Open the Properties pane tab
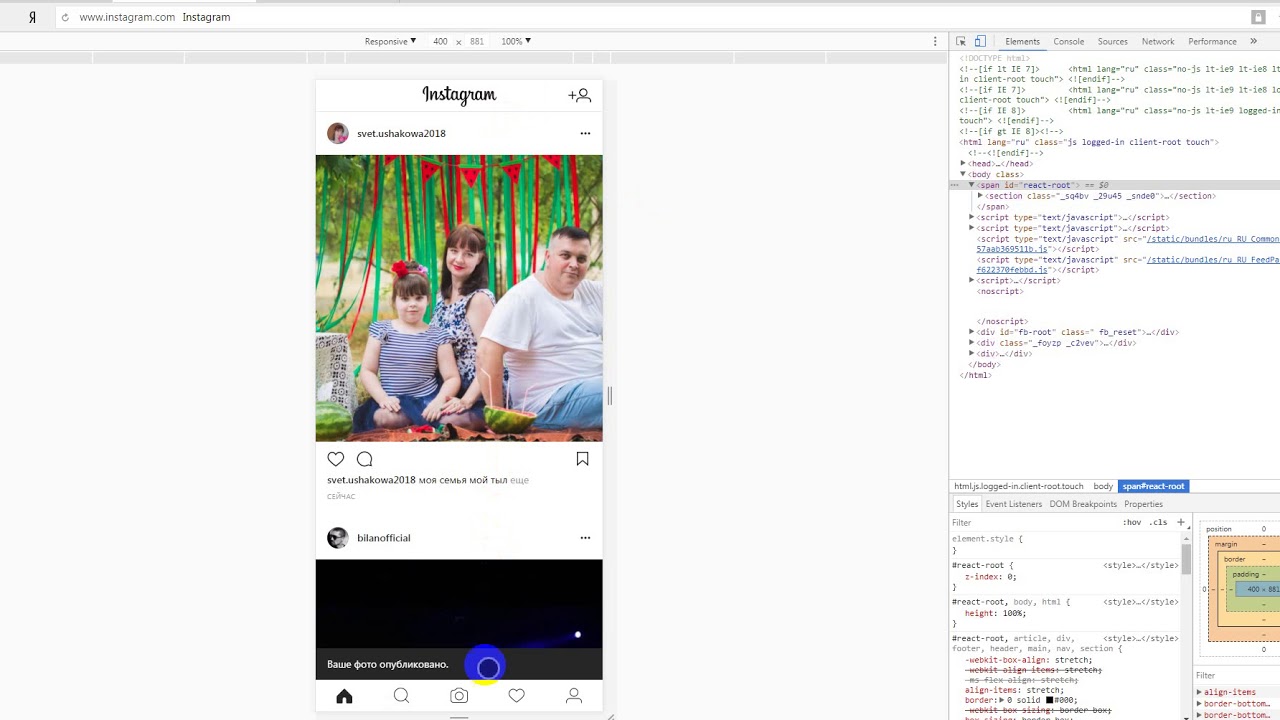 click(x=1143, y=504)
